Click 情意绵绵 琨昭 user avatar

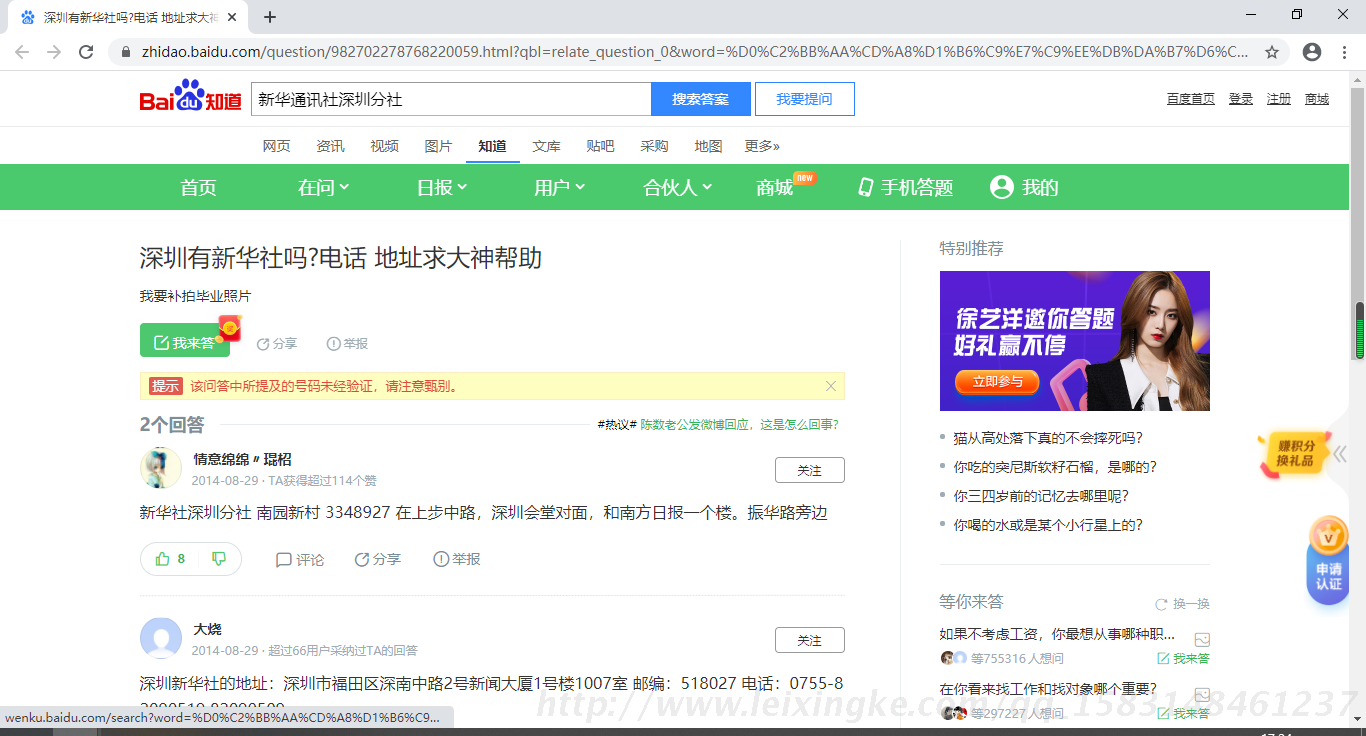coord(160,468)
